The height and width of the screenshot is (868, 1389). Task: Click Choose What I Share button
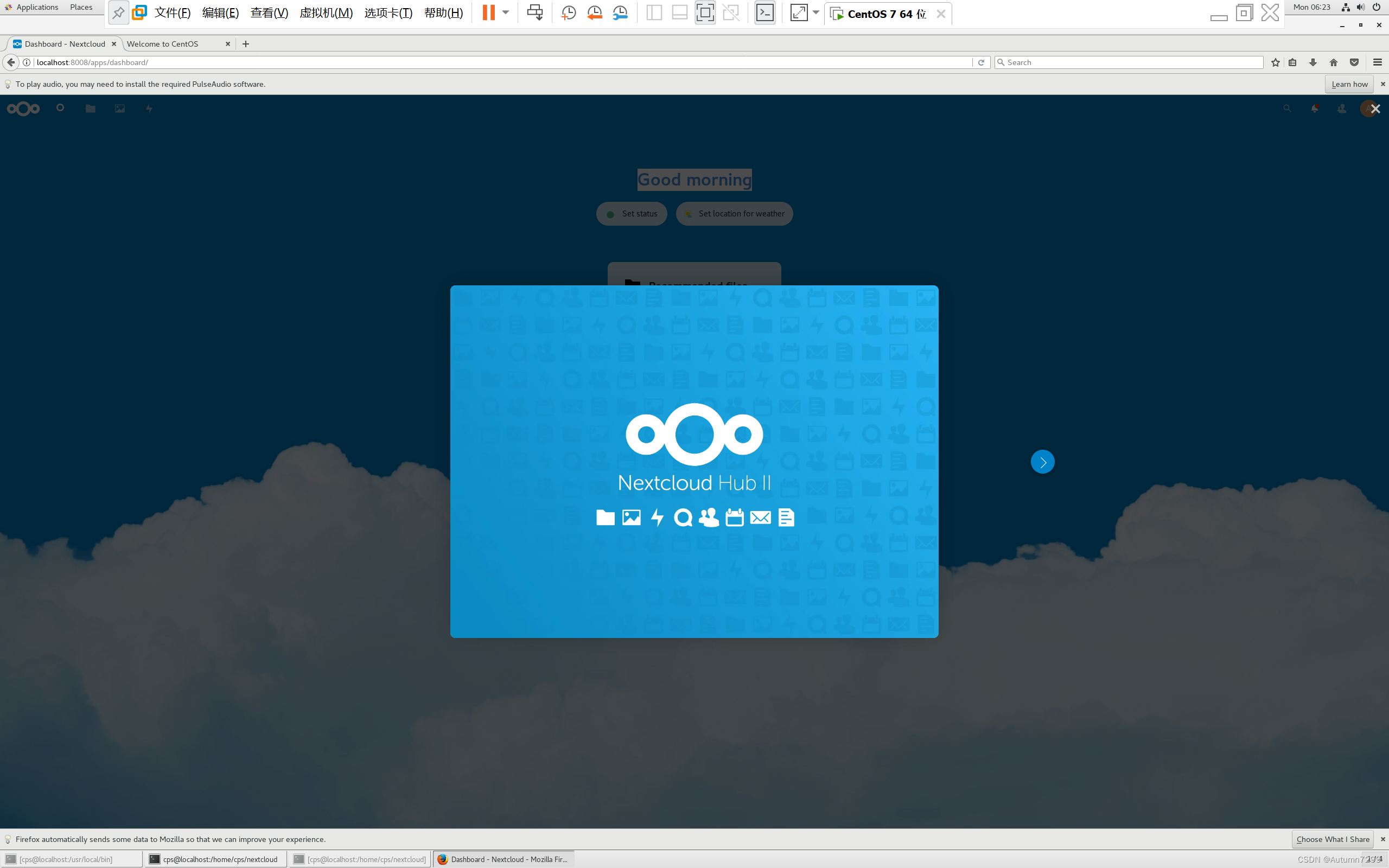[x=1332, y=839]
